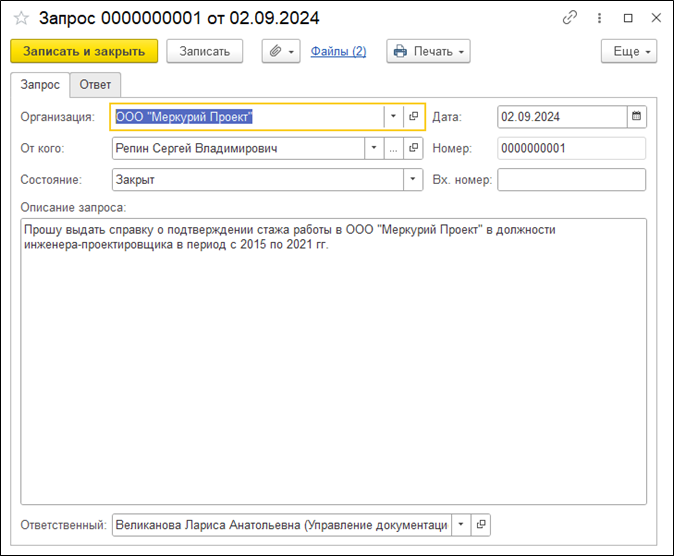Expand the Состояние dropdown
The image size is (674, 556).
[413, 180]
